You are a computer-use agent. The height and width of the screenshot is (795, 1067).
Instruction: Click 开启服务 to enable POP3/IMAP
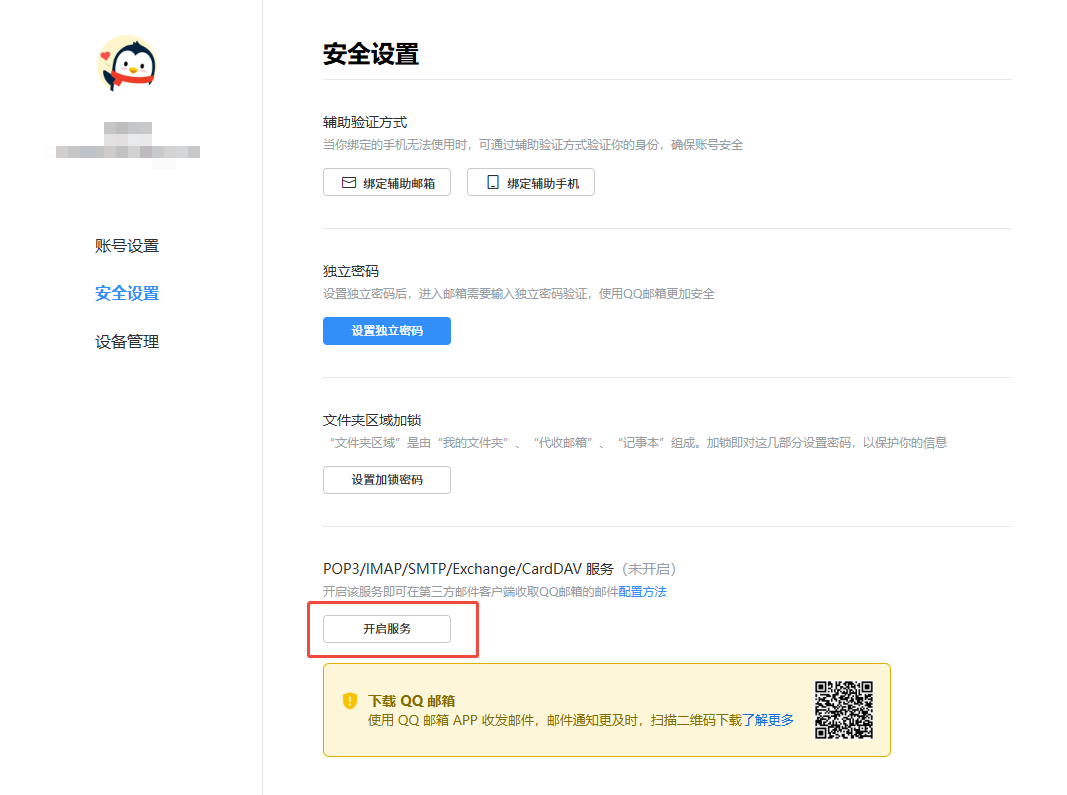pos(387,629)
